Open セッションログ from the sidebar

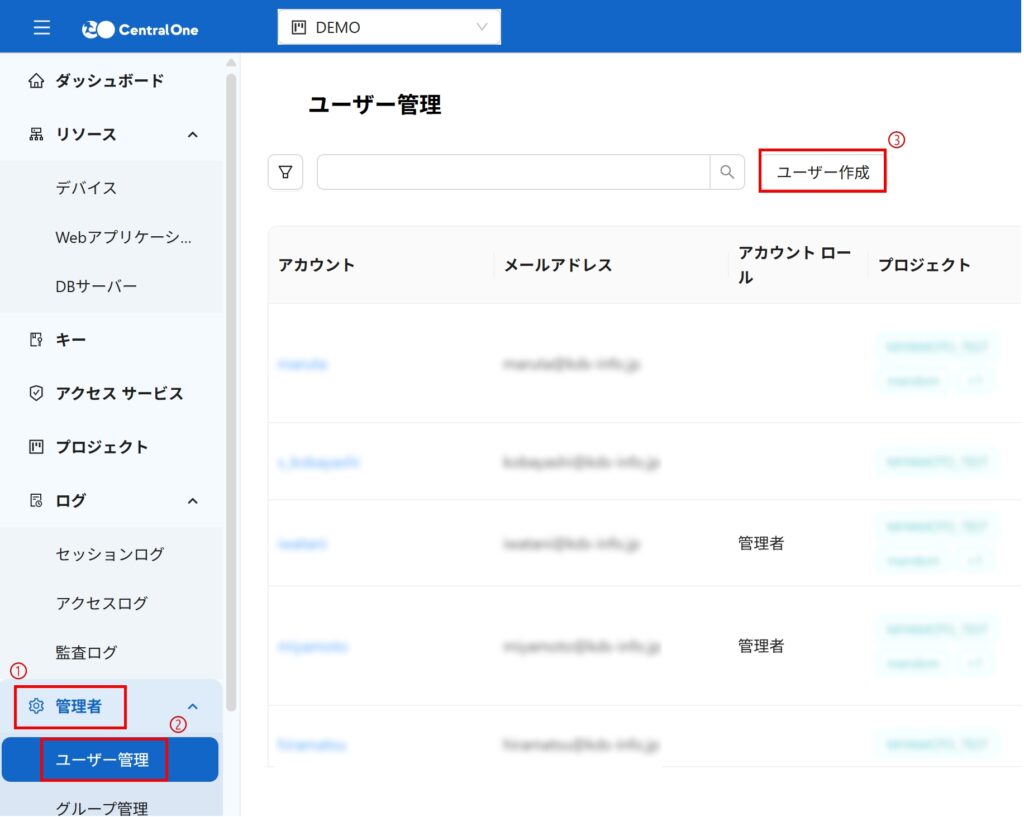tap(110, 554)
